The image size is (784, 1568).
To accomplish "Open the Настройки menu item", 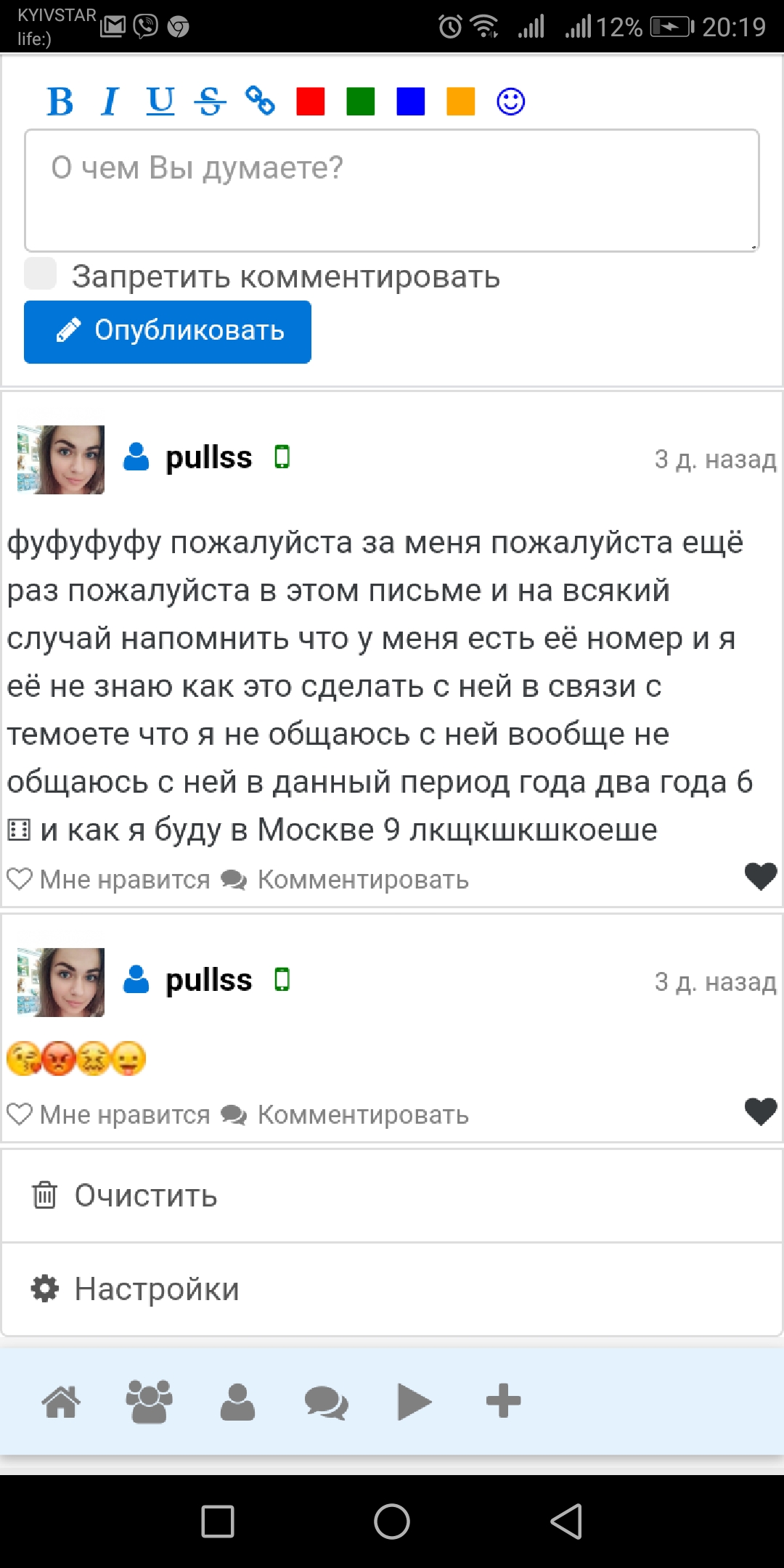I will [x=156, y=1289].
